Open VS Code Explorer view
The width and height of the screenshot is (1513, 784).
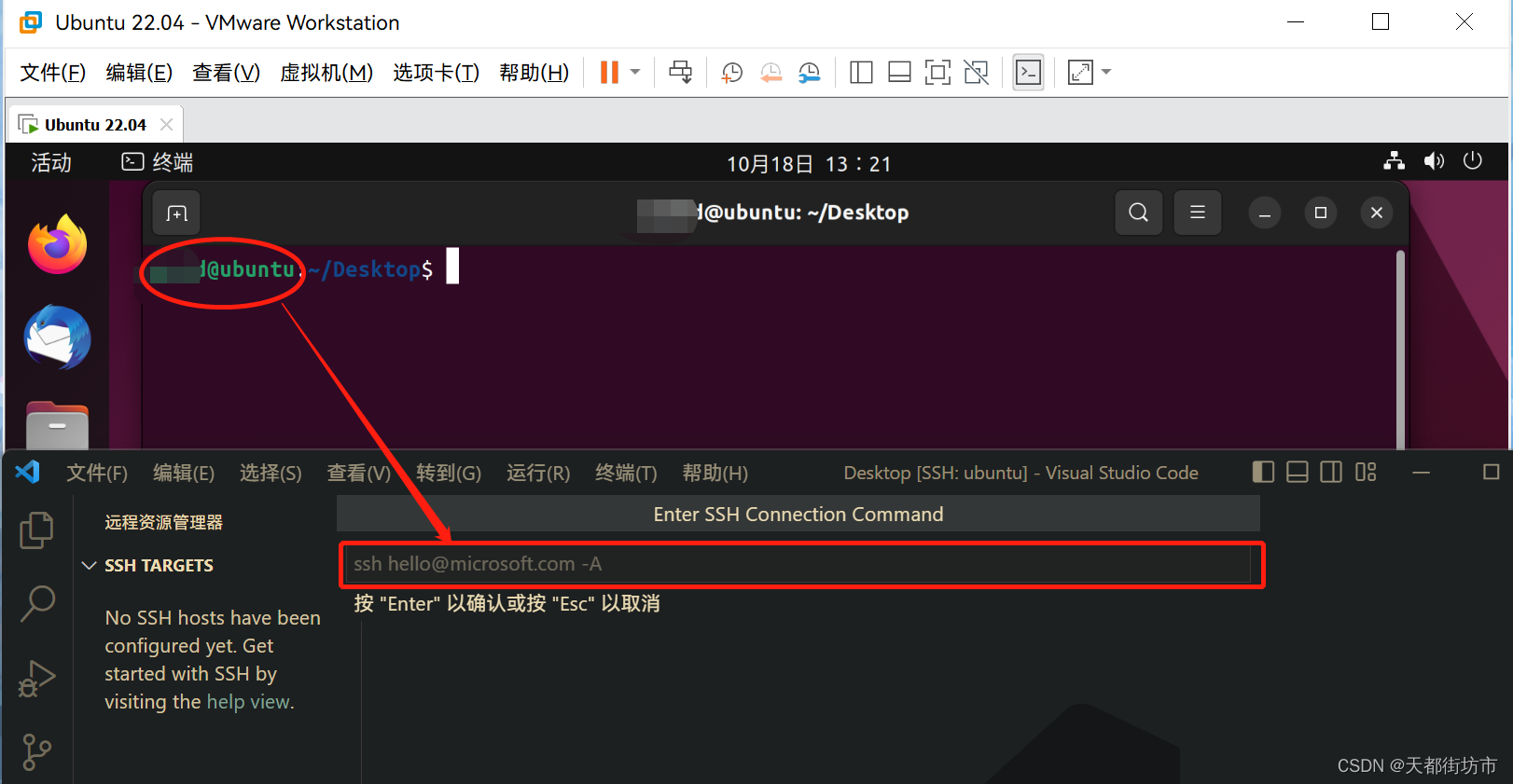(x=36, y=530)
